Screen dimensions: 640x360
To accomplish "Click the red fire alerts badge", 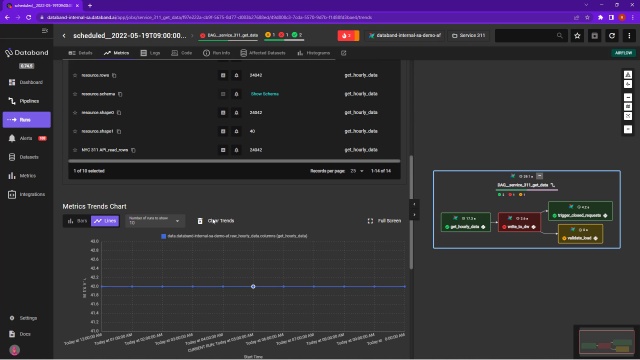I will 348,36.
